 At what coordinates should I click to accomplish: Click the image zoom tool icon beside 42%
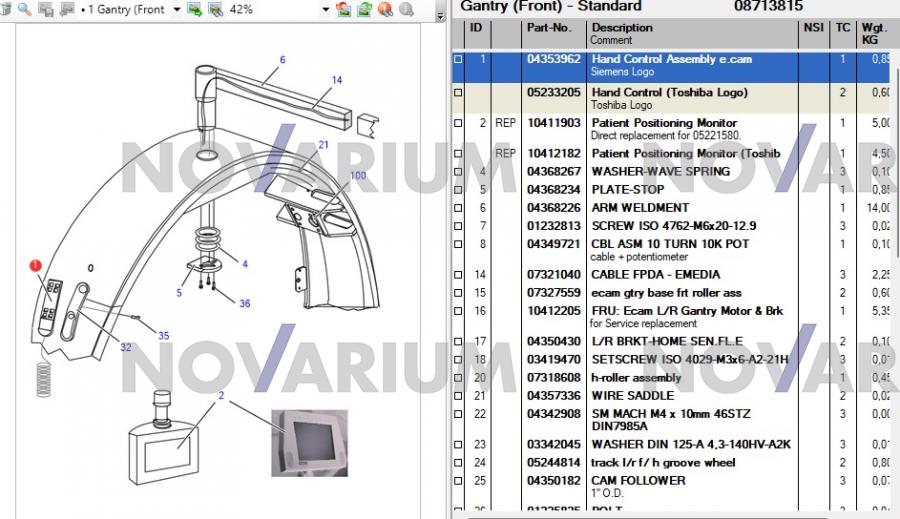(215, 9)
